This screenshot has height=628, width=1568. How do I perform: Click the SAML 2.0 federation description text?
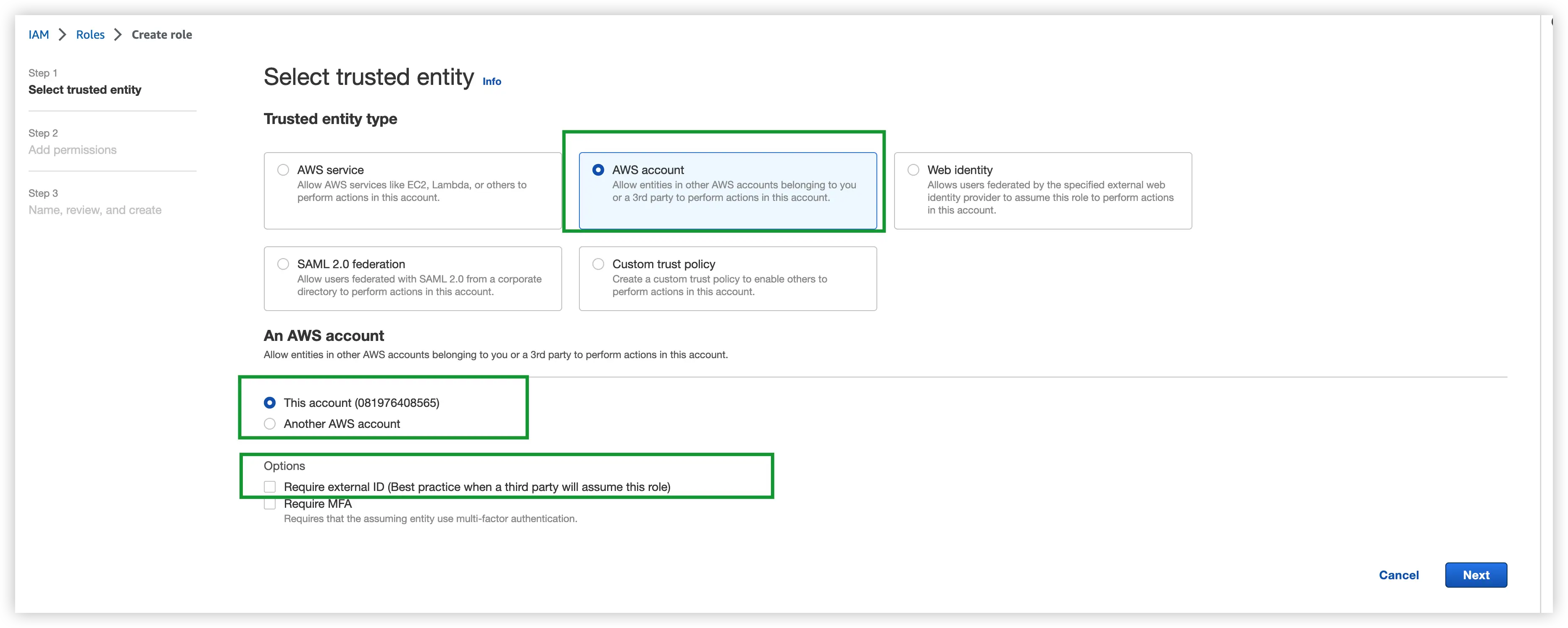click(x=419, y=285)
